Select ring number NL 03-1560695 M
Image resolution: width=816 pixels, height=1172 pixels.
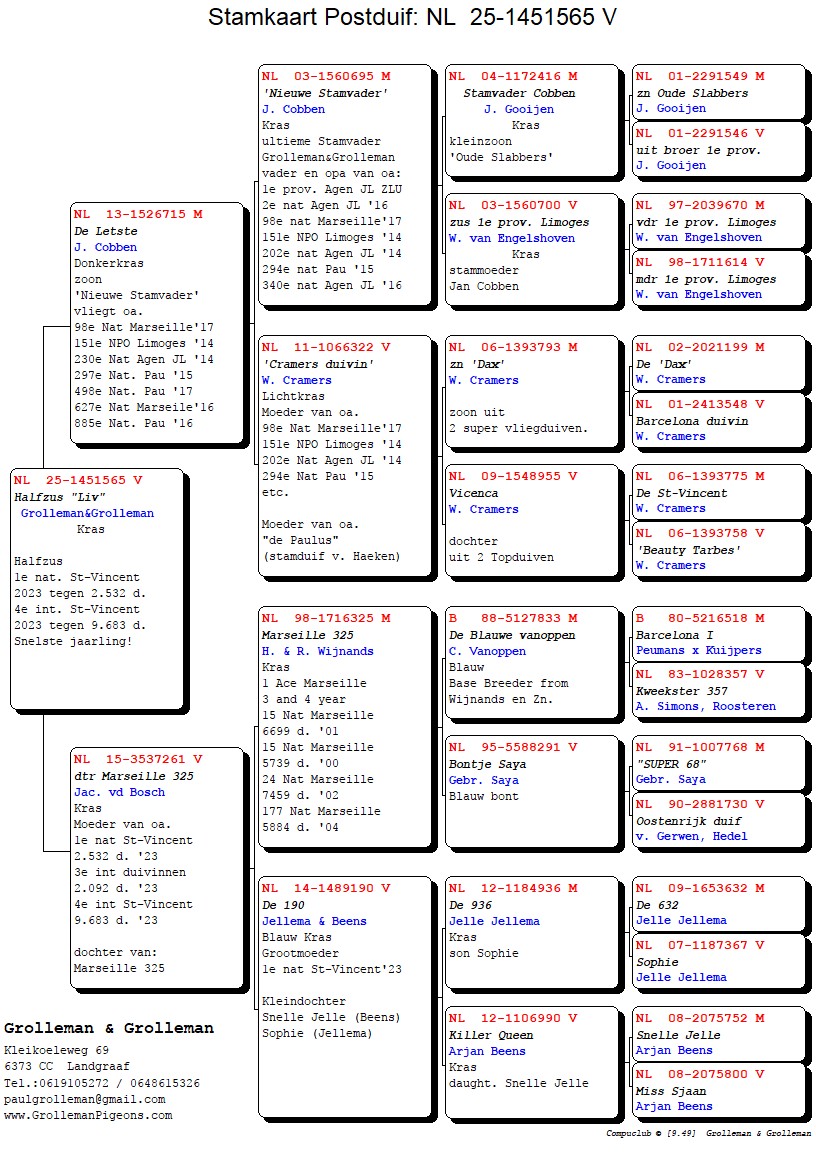pyautogui.click(x=326, y=76)
